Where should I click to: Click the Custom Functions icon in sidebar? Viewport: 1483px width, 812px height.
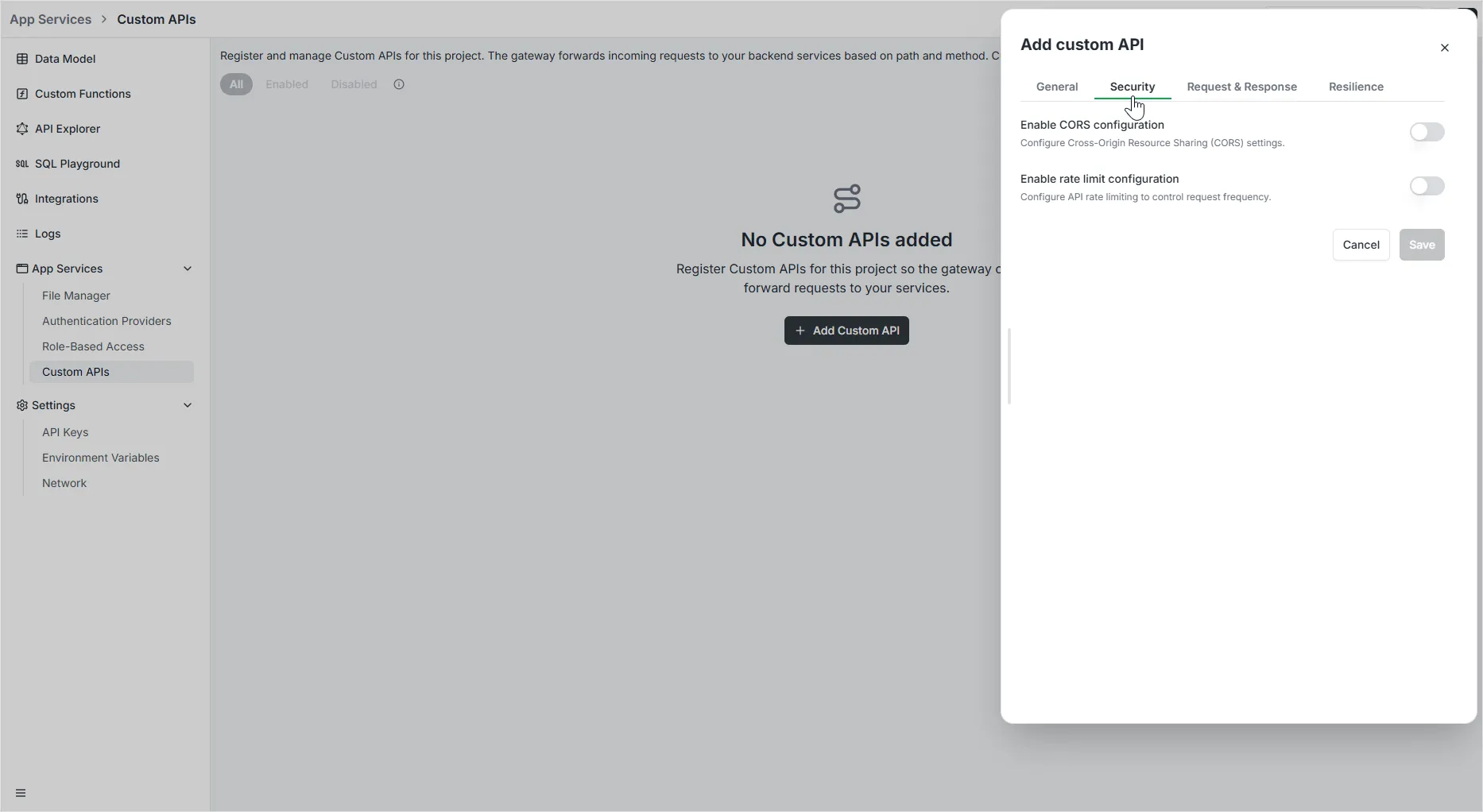(22, 94)
